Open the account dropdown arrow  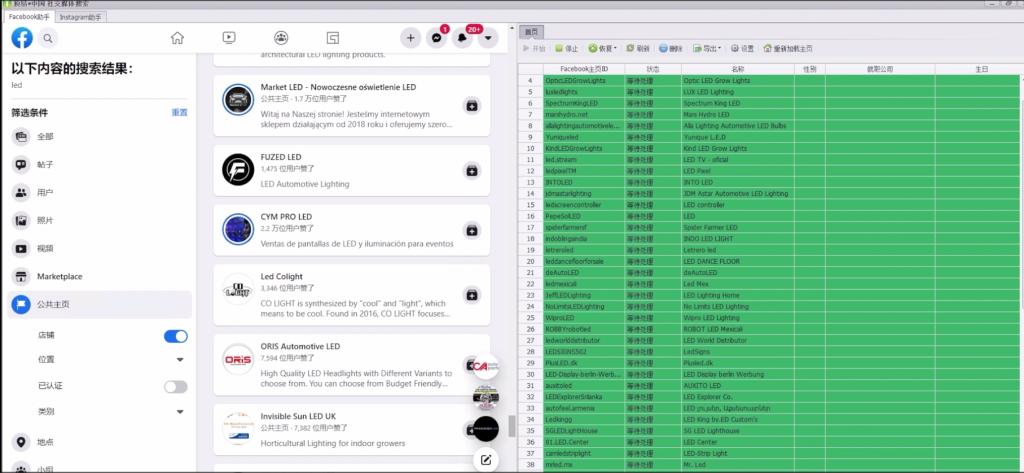[x=488, y=38]
